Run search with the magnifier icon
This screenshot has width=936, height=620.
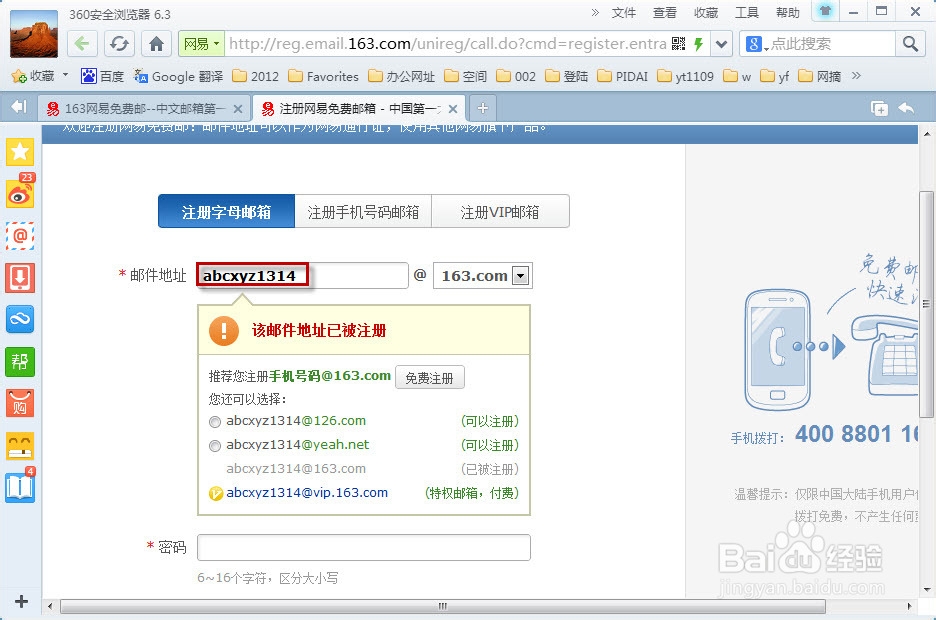(x=910, y=44)
